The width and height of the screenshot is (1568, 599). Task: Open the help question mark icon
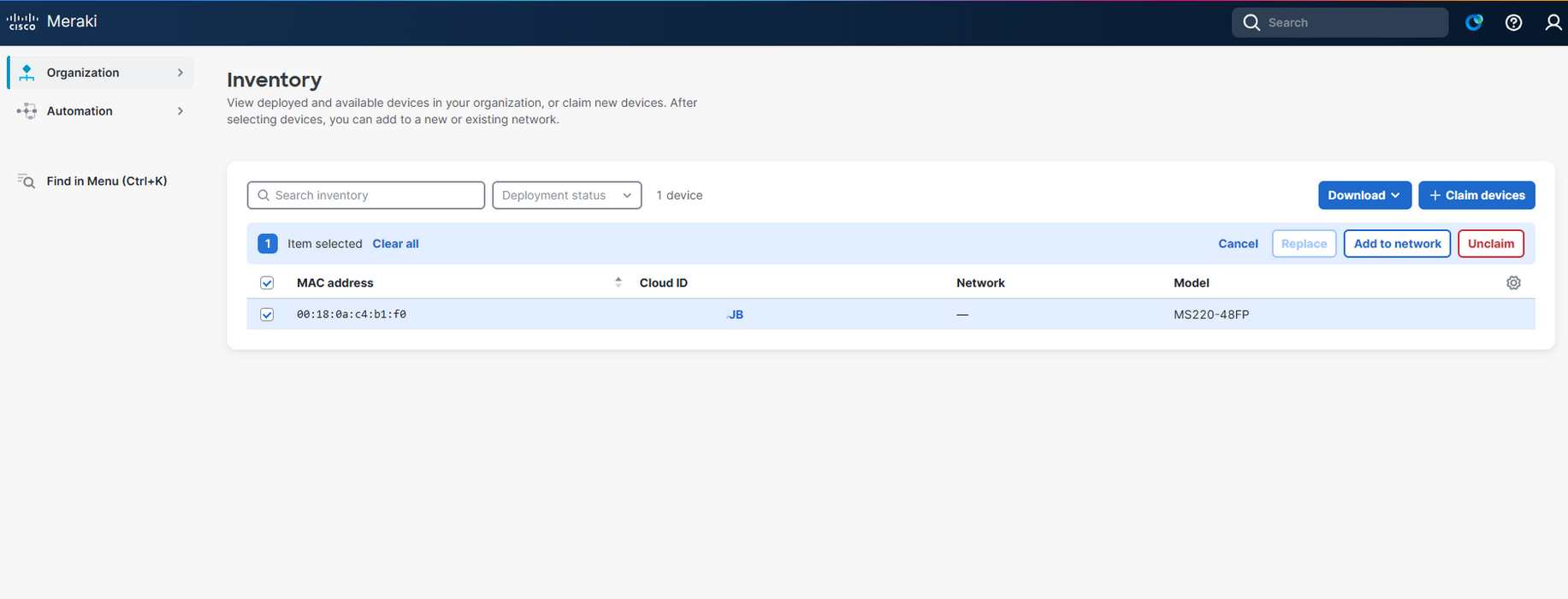click(1513, 23)
